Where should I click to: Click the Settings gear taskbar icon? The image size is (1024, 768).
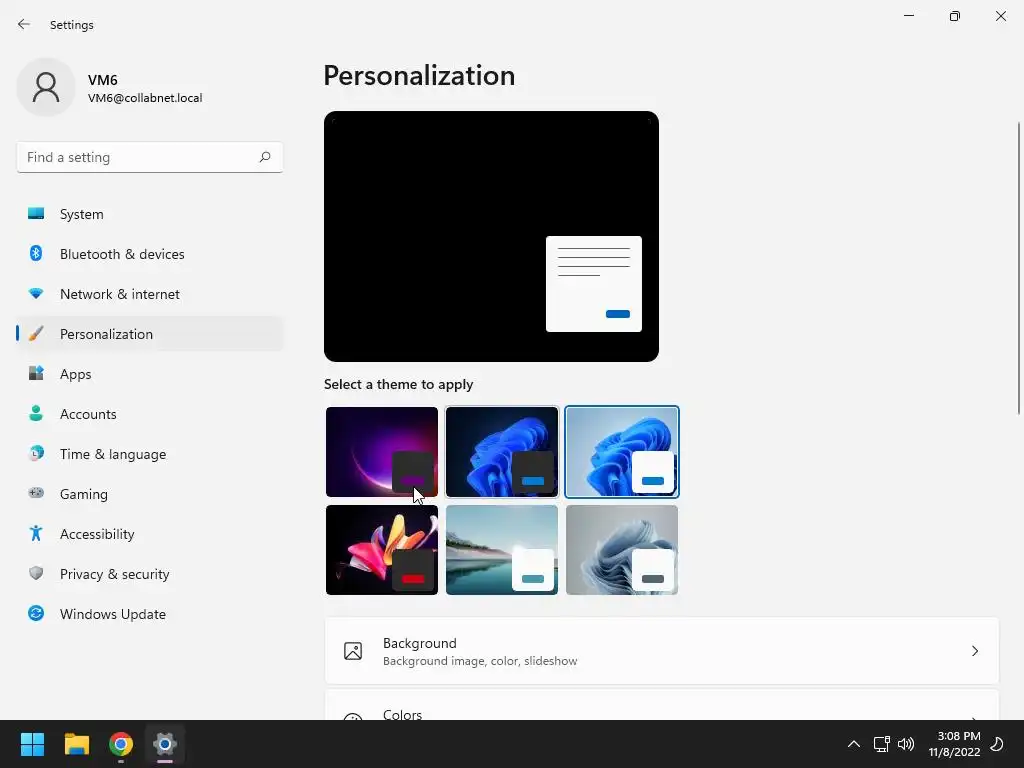165,744
